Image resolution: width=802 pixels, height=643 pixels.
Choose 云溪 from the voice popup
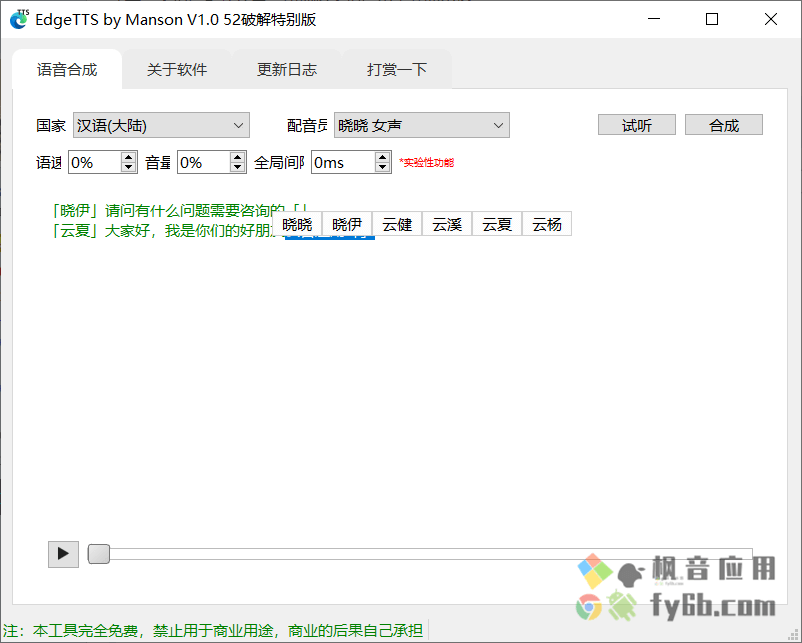[x=447, y=224]
